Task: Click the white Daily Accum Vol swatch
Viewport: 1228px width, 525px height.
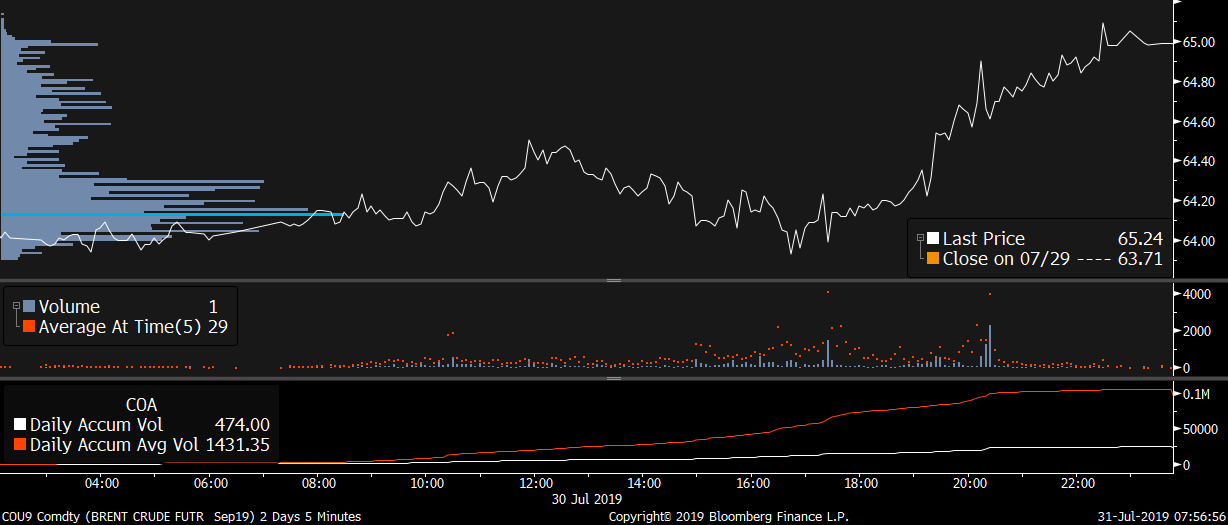Action: coord(20,425)
